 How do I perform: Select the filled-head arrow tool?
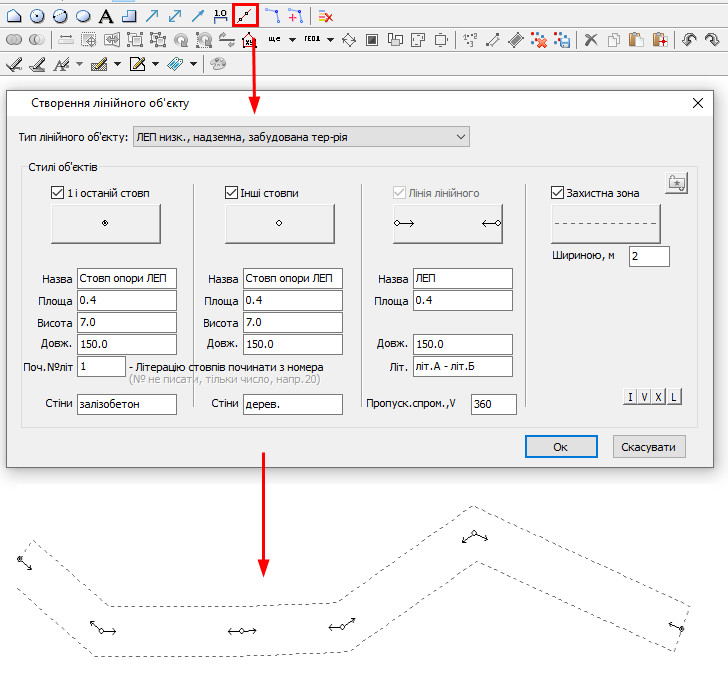[x=198, y=16]
